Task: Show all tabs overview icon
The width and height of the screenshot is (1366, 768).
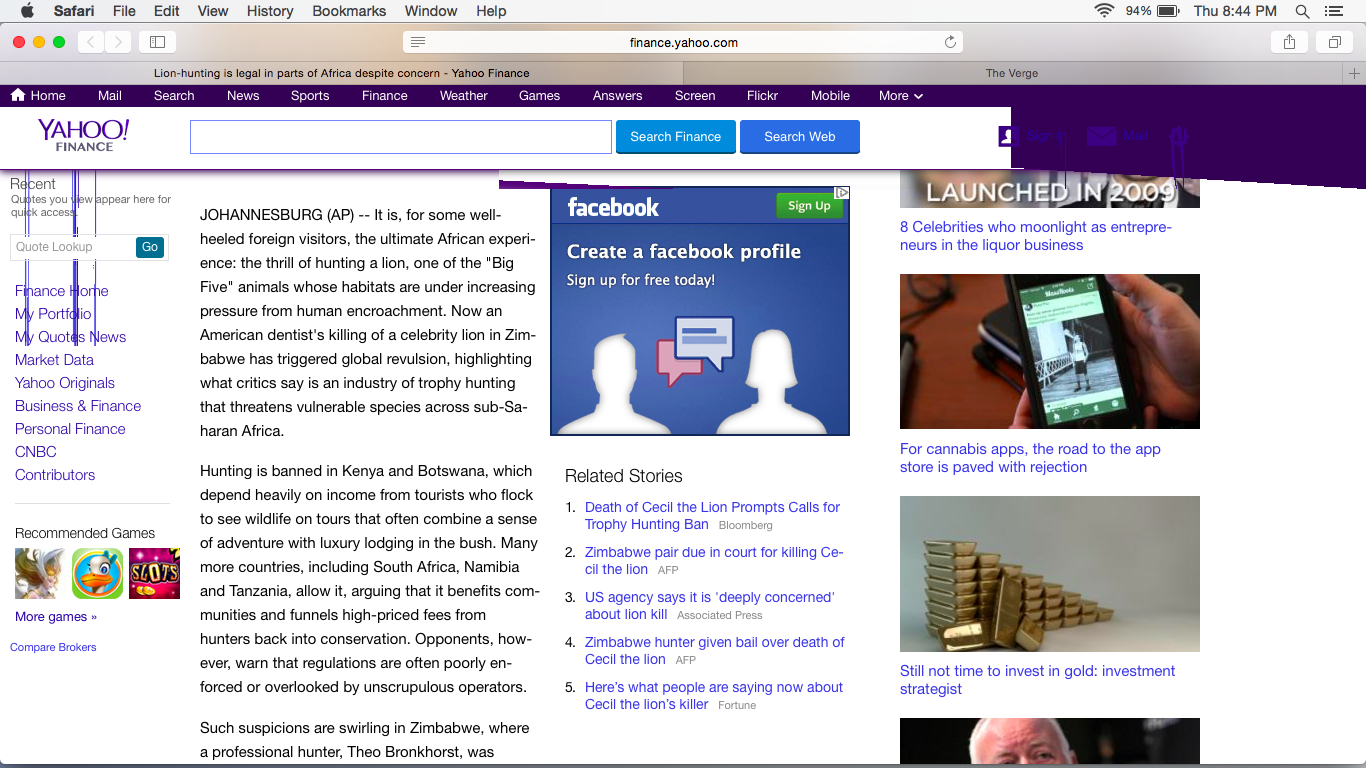Action: point(1334,42)
